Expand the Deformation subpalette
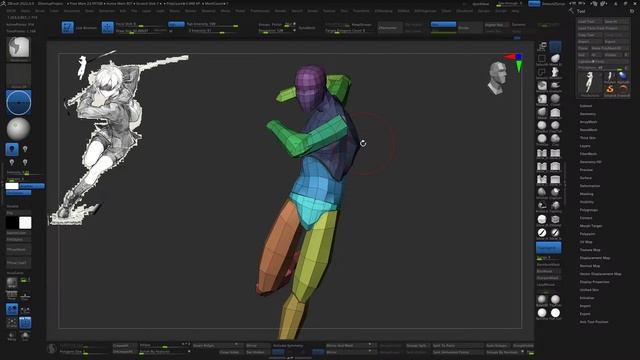Image resolution: width=640 pixels, height=360 pixels. point(590,186)
